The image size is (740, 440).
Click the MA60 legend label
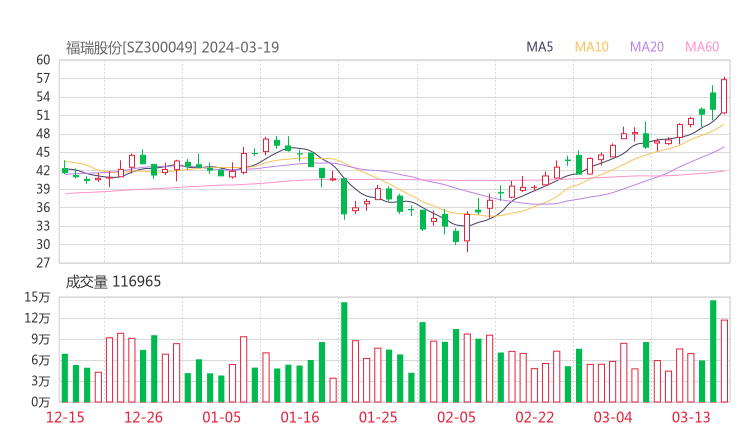(702, 47)
